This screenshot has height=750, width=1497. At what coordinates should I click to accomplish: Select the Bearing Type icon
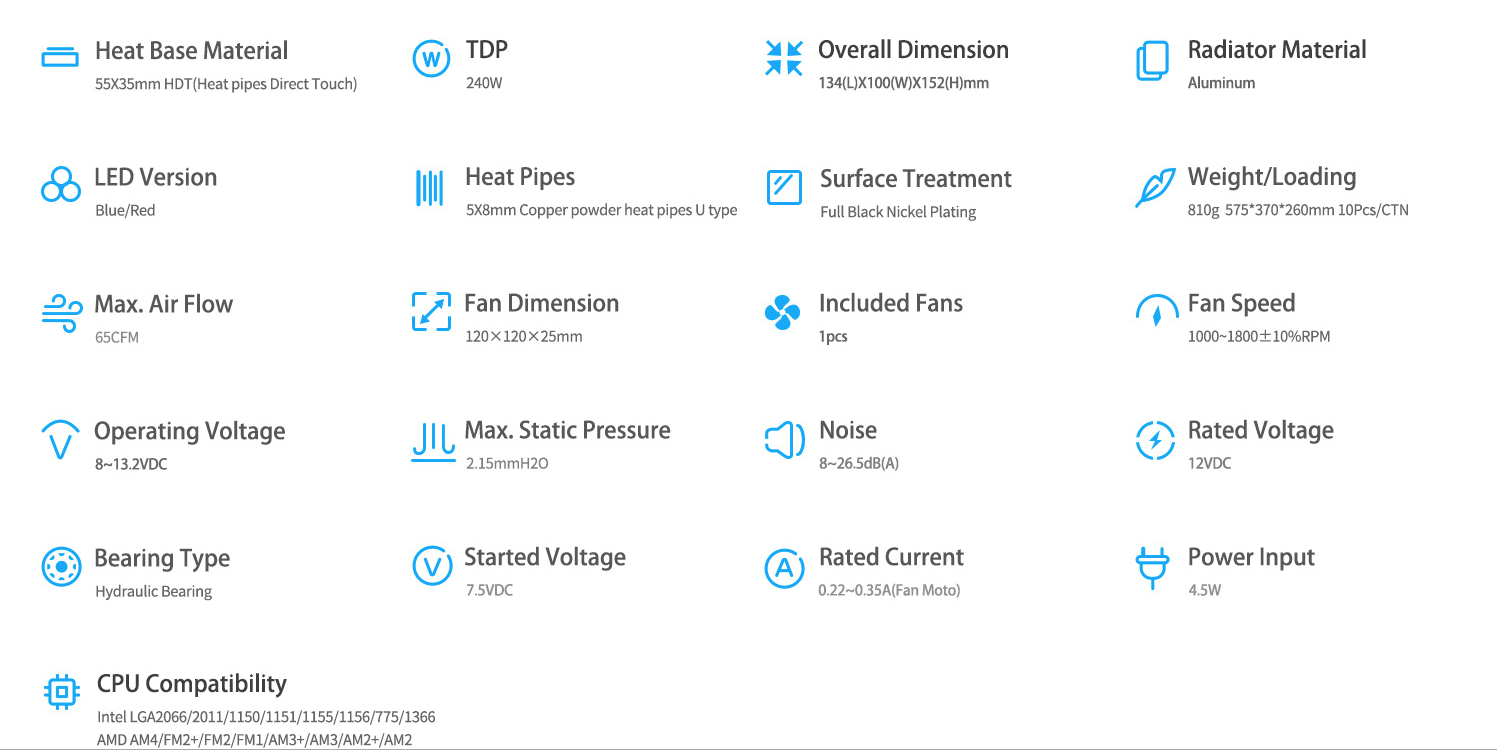[61, 567]
